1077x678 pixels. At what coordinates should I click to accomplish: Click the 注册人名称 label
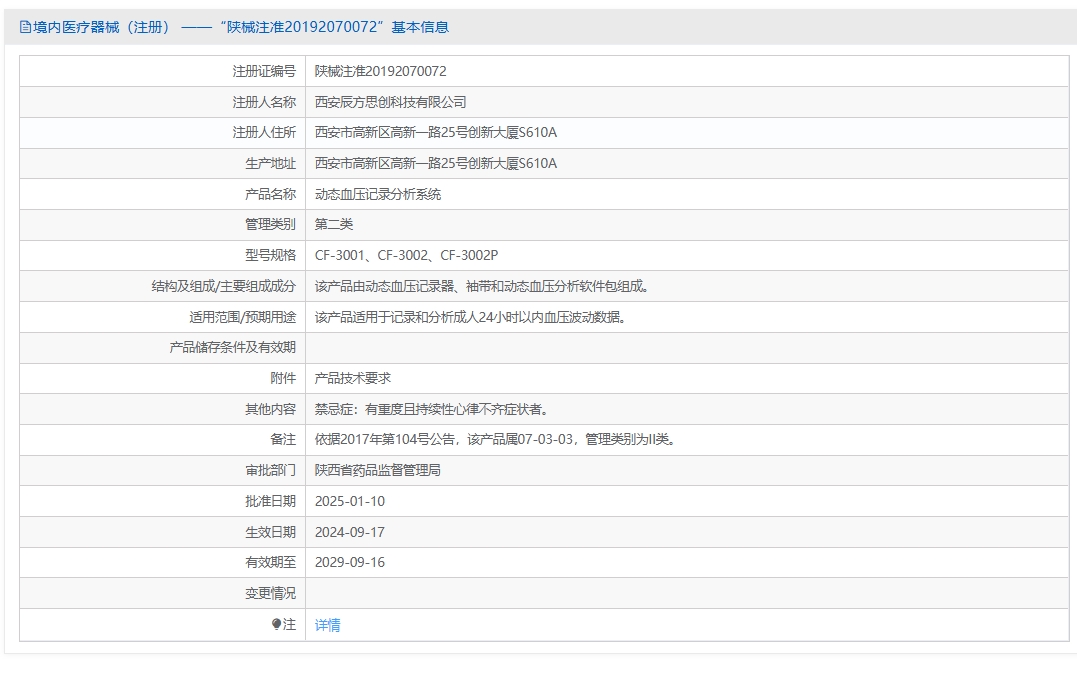click(264, 102)
